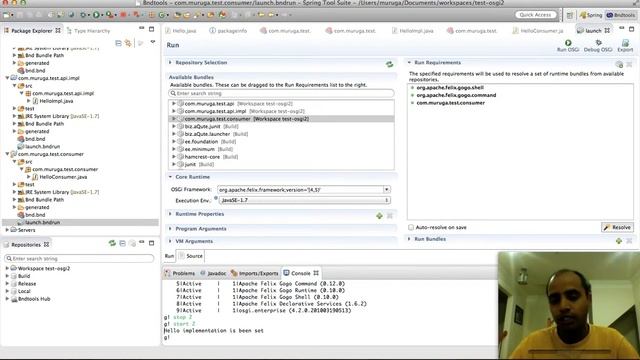The width and height of the screenshot is (640, 360).
Task: Click the Quick Access search field
Action: [535, 15]
